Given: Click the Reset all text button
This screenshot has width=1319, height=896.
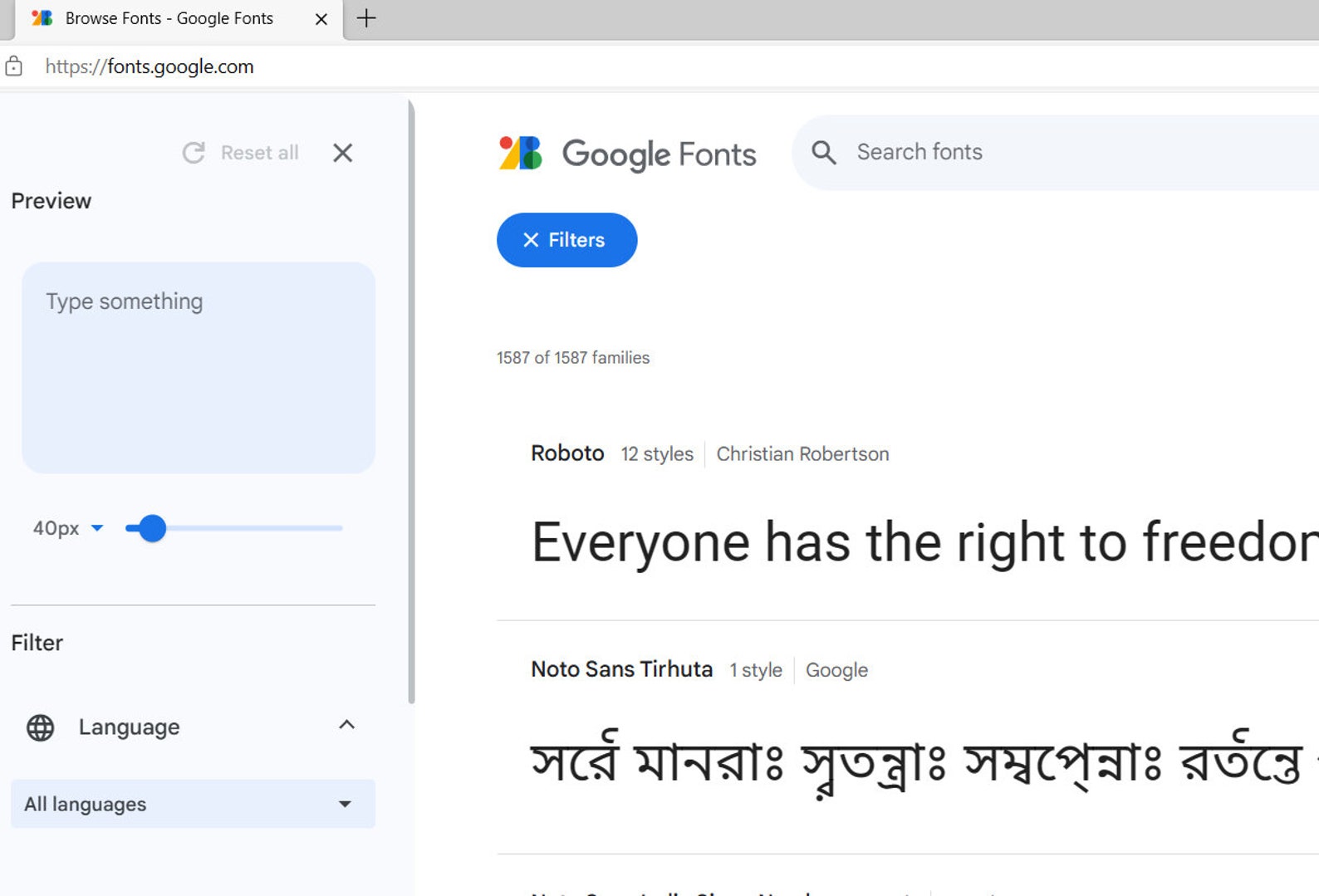Looking at the screenshot, I should 259,153.
